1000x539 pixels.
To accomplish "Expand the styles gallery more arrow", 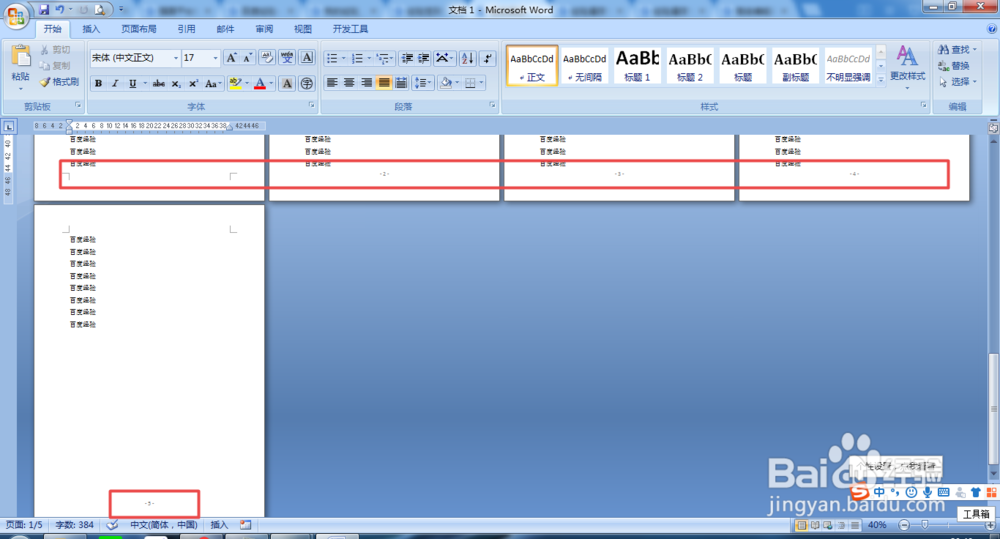I will coord(881,80).
